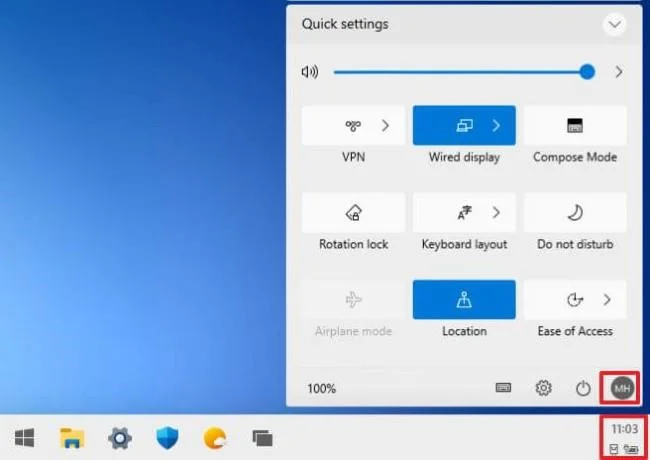The image size is (650, 460).
Task: Toggle the VPN tile
Action: (353, 125)
